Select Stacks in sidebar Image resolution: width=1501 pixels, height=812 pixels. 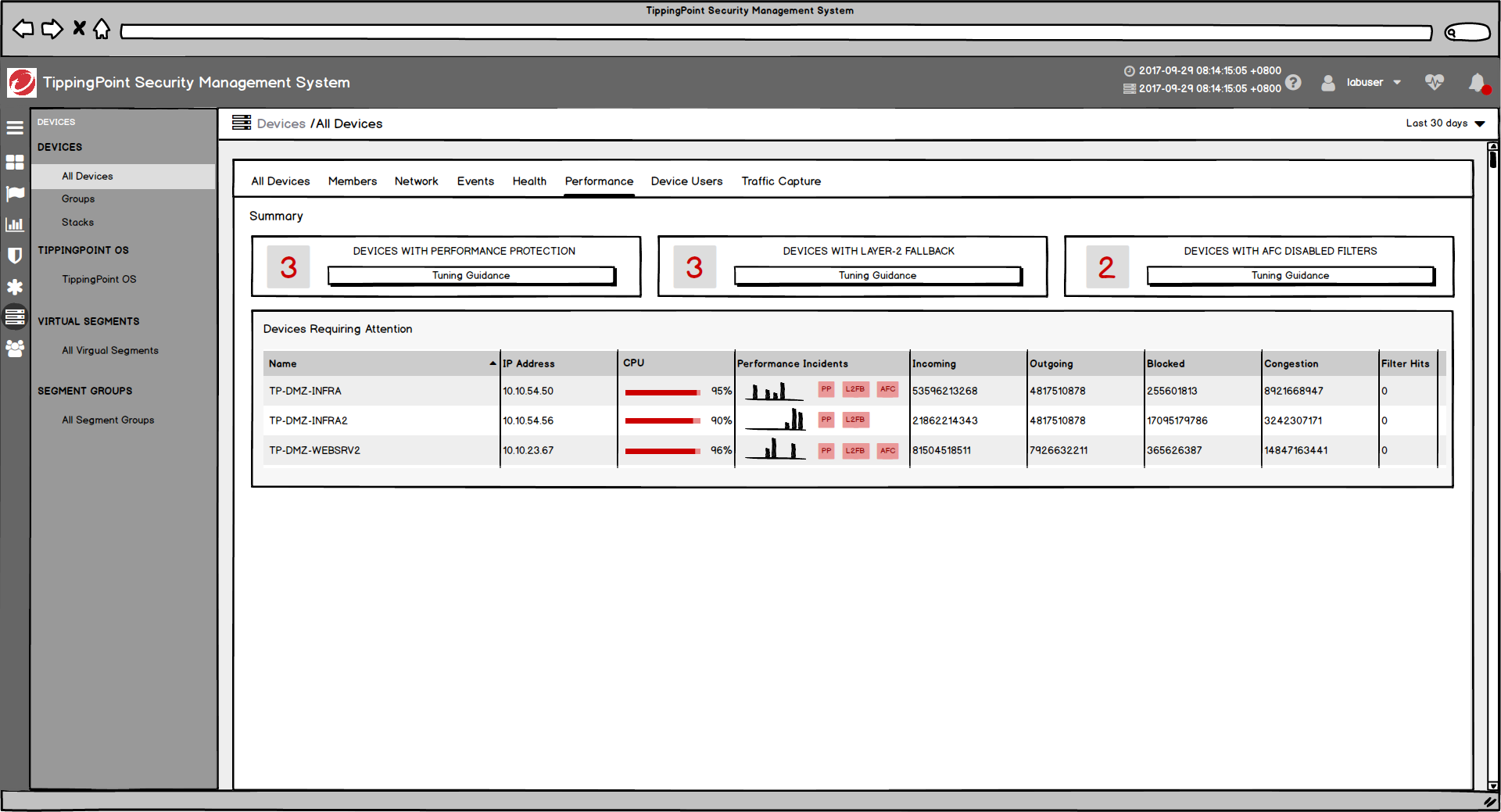pyautogui.click(x=77, y=222)
